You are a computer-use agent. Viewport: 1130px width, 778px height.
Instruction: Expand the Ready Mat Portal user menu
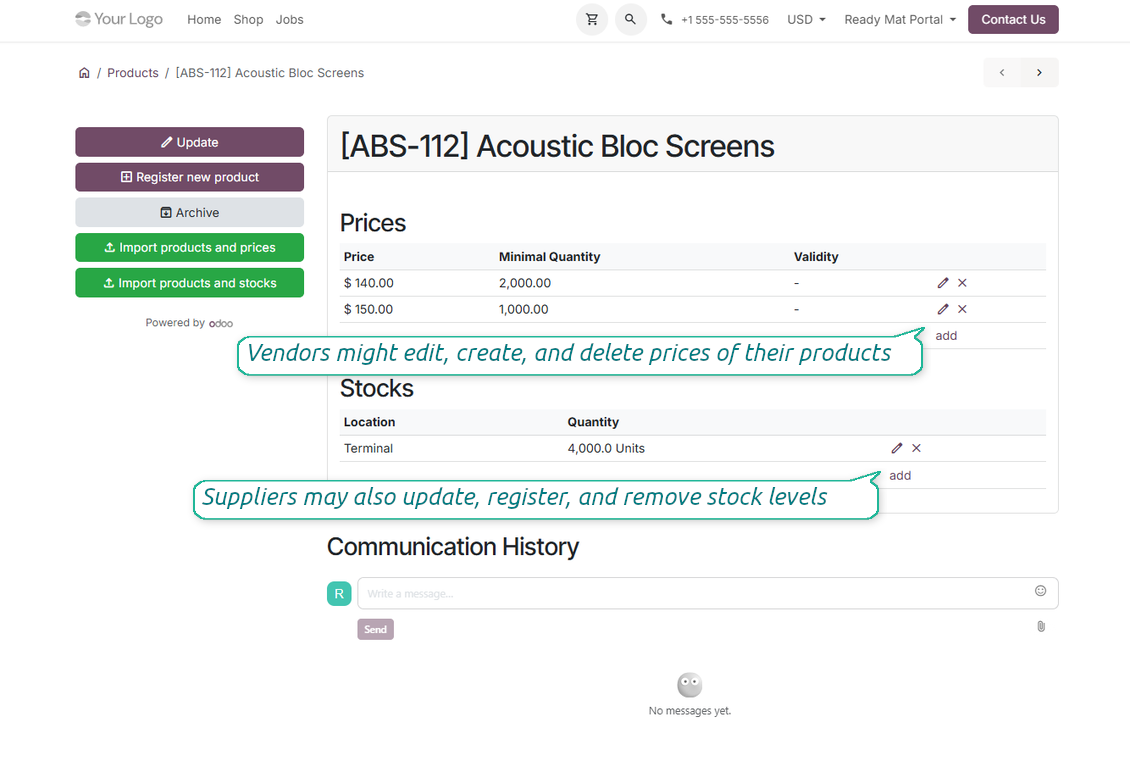(900, 19)
